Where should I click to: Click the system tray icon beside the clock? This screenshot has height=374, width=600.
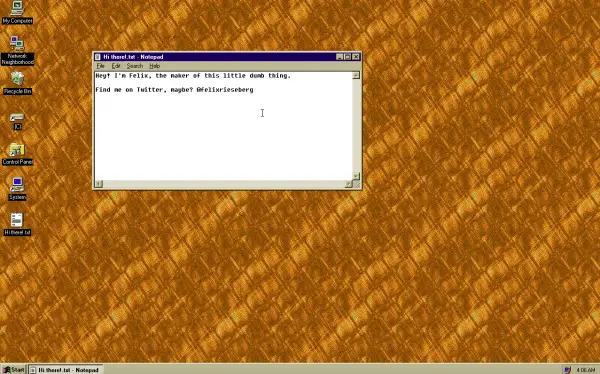pyautogui.click(x=567, y=370)
